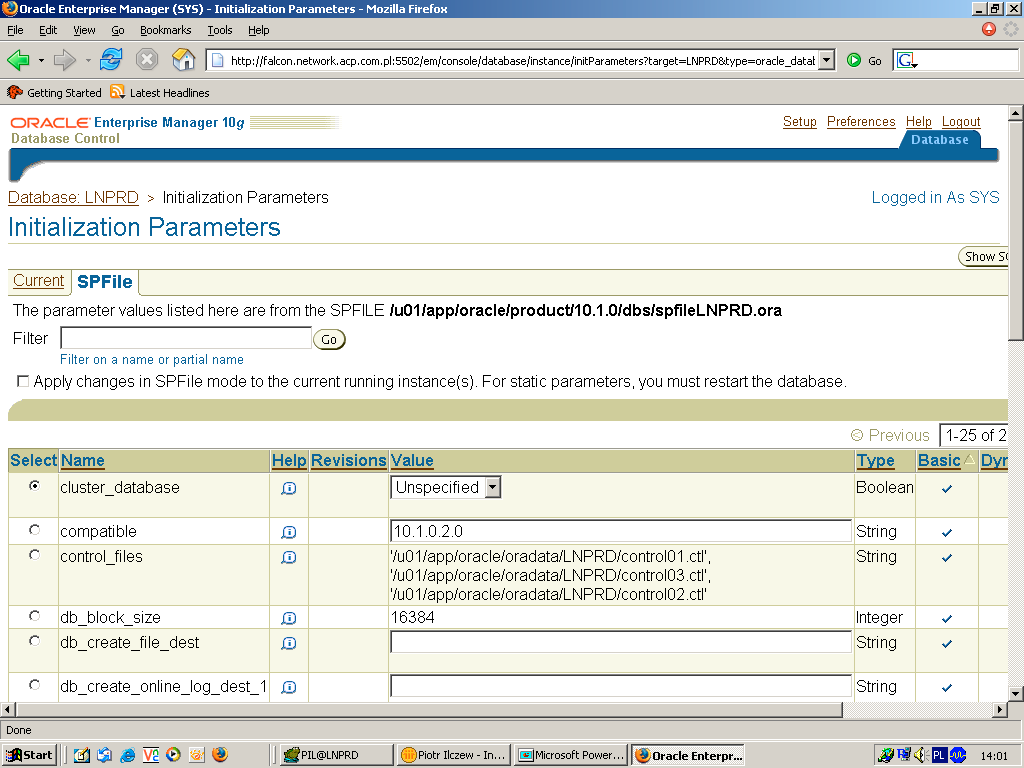Viewport: 1024px width, 768px height.
Task: Click the Stop loading icon
Action: pos(147,59)
